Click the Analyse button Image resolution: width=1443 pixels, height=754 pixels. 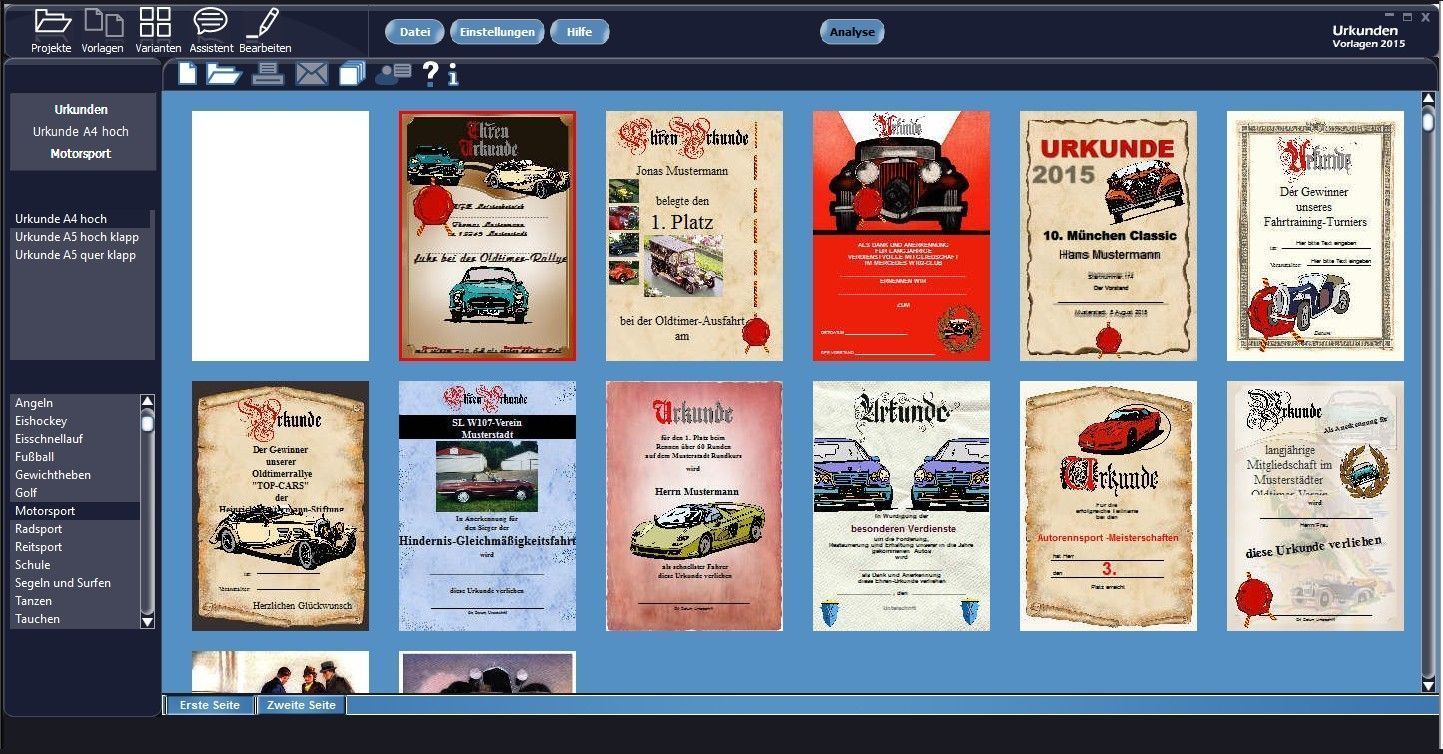tap(851, 32)
